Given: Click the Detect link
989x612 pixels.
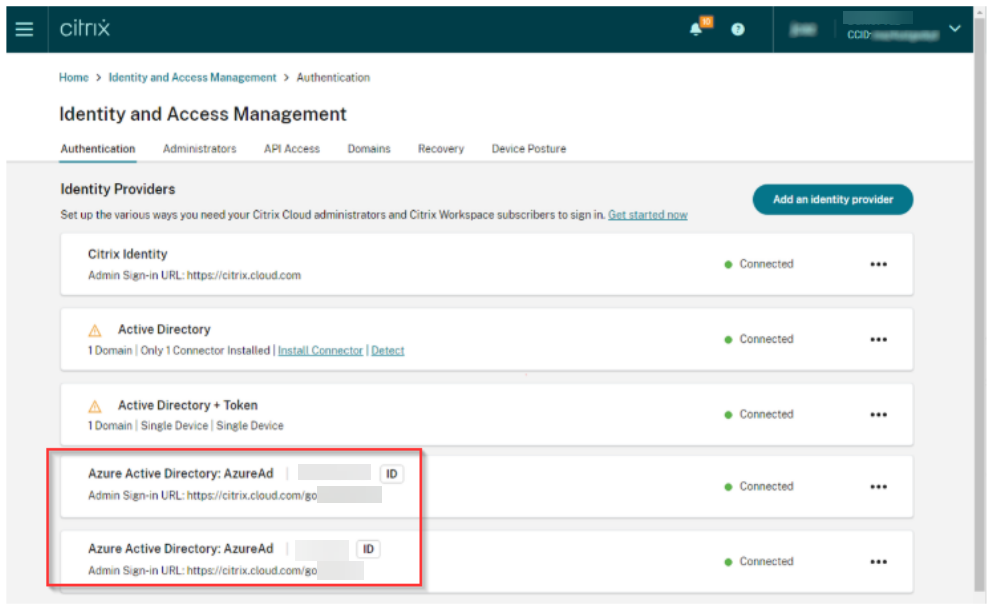Looking at the screenshot, I should (387, 351).
